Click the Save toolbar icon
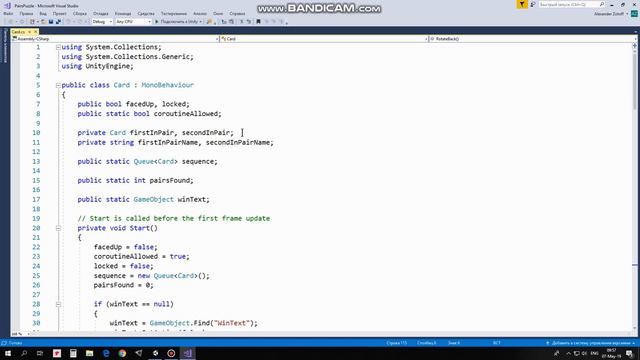Screen dimensions: 640x360 click(51, 22)
